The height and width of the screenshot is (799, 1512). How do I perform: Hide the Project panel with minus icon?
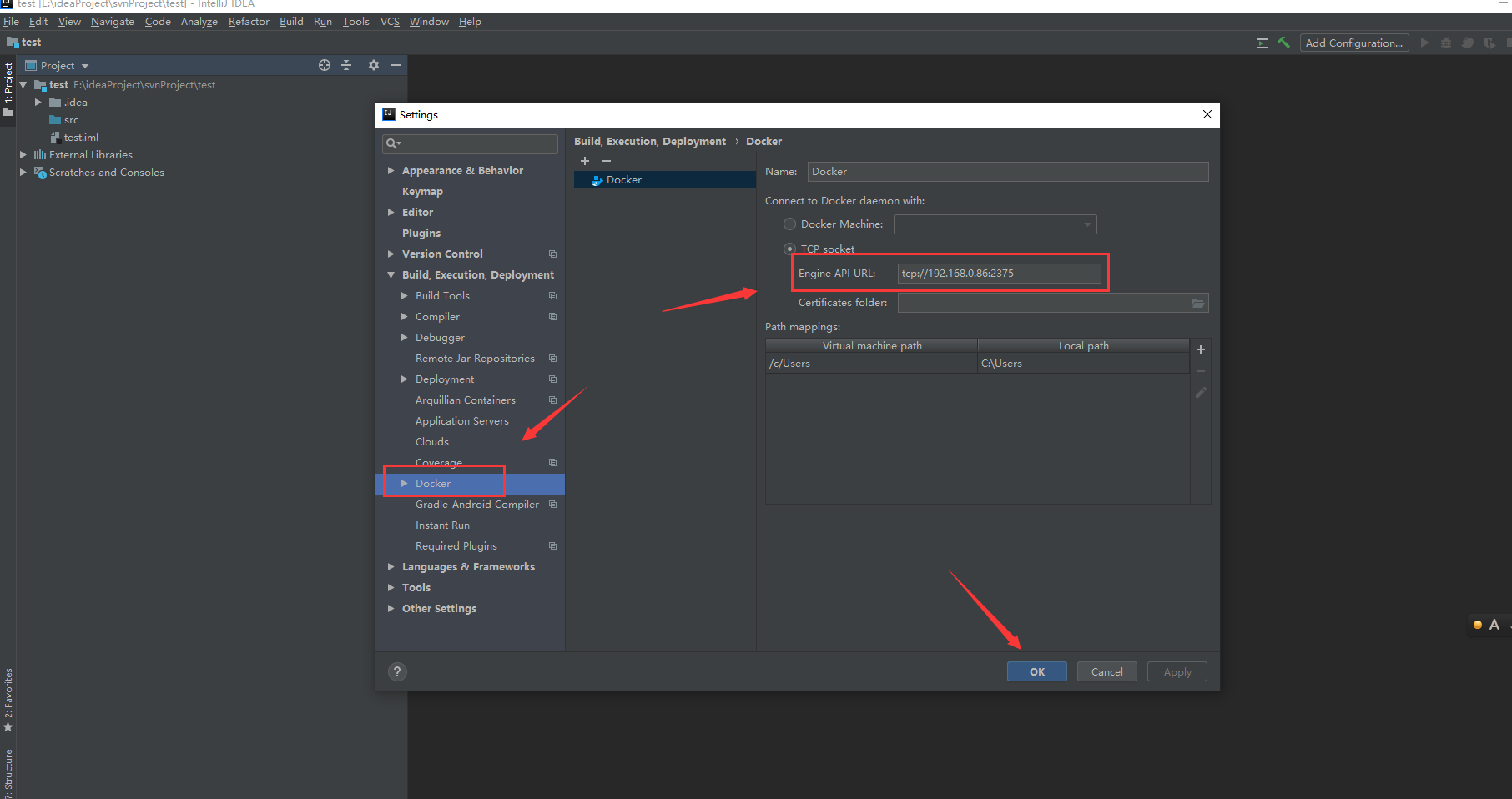396,65
